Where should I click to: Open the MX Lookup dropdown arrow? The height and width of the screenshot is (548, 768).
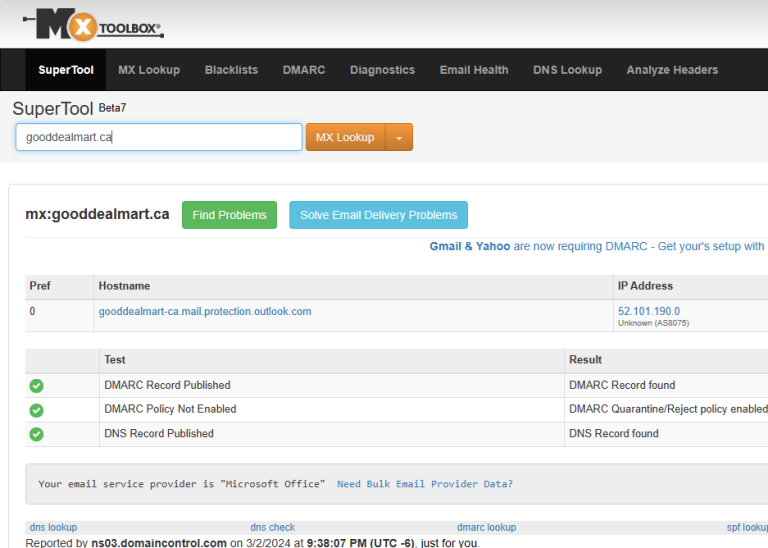pyautogui.click(x=399, y=137)
